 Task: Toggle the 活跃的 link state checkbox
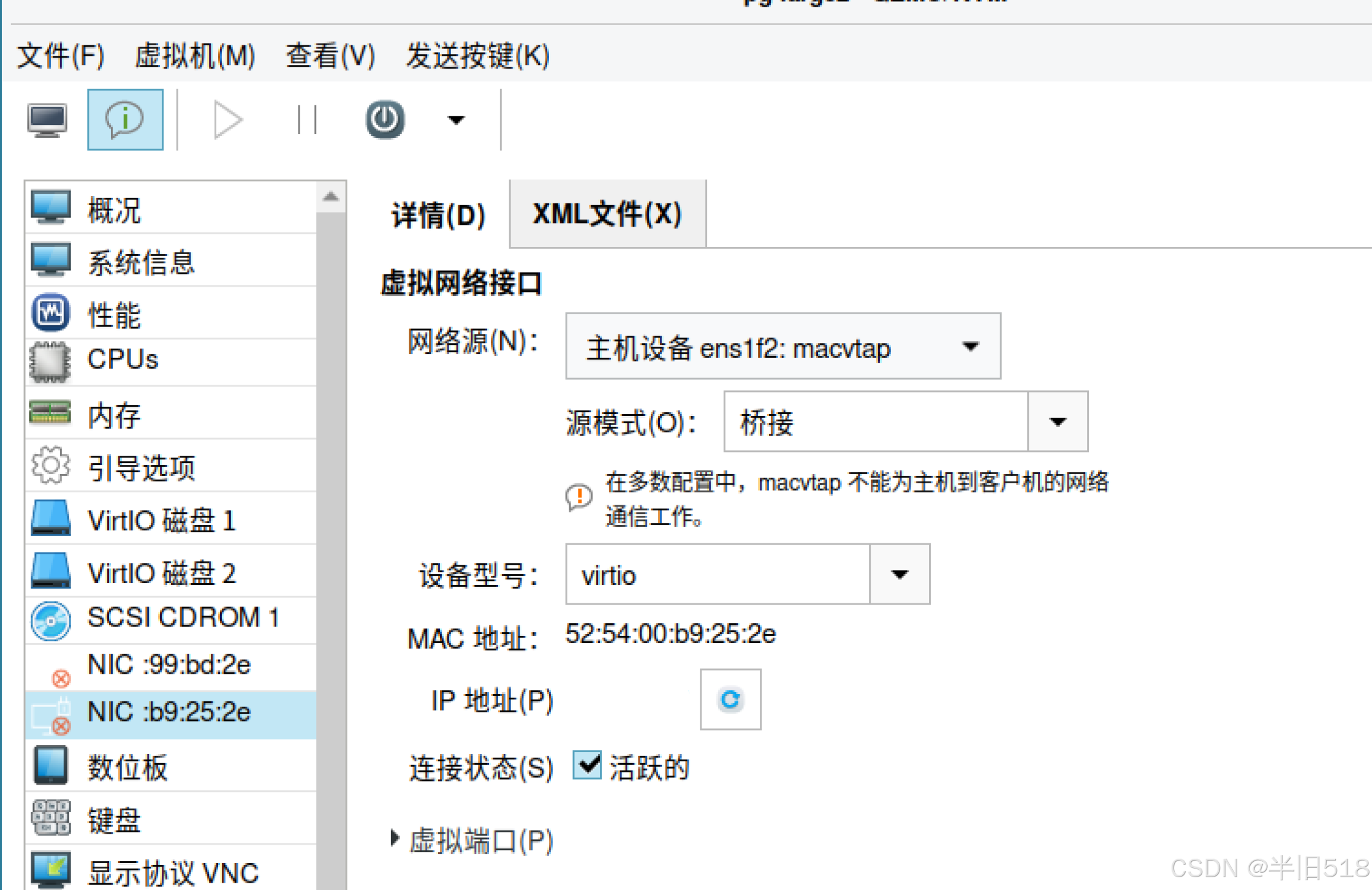coord(587,765)
